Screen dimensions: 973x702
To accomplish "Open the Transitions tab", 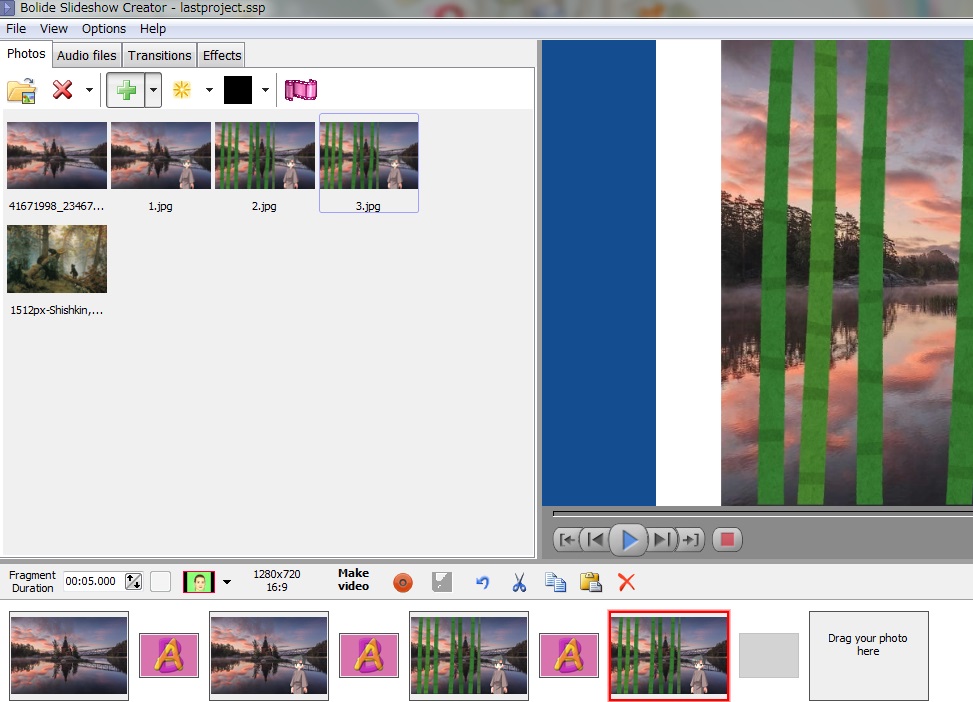I will (159, 55).
